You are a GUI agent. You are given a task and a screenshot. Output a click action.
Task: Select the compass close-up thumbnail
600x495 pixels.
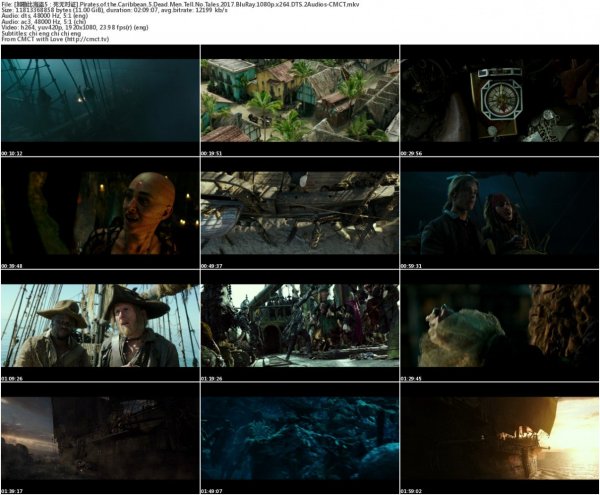tap(499, 102)
